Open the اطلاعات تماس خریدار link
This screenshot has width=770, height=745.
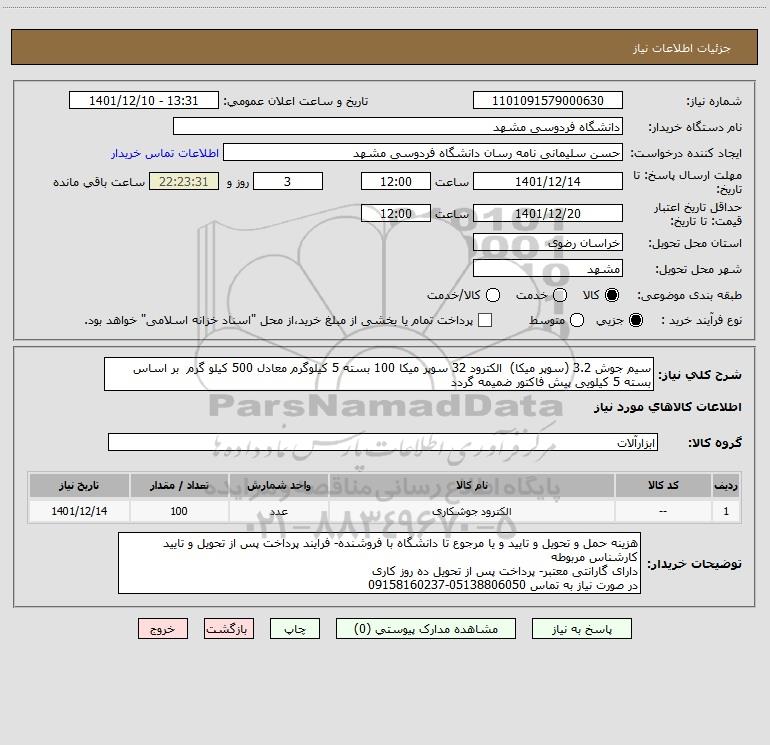click(165, 153)
